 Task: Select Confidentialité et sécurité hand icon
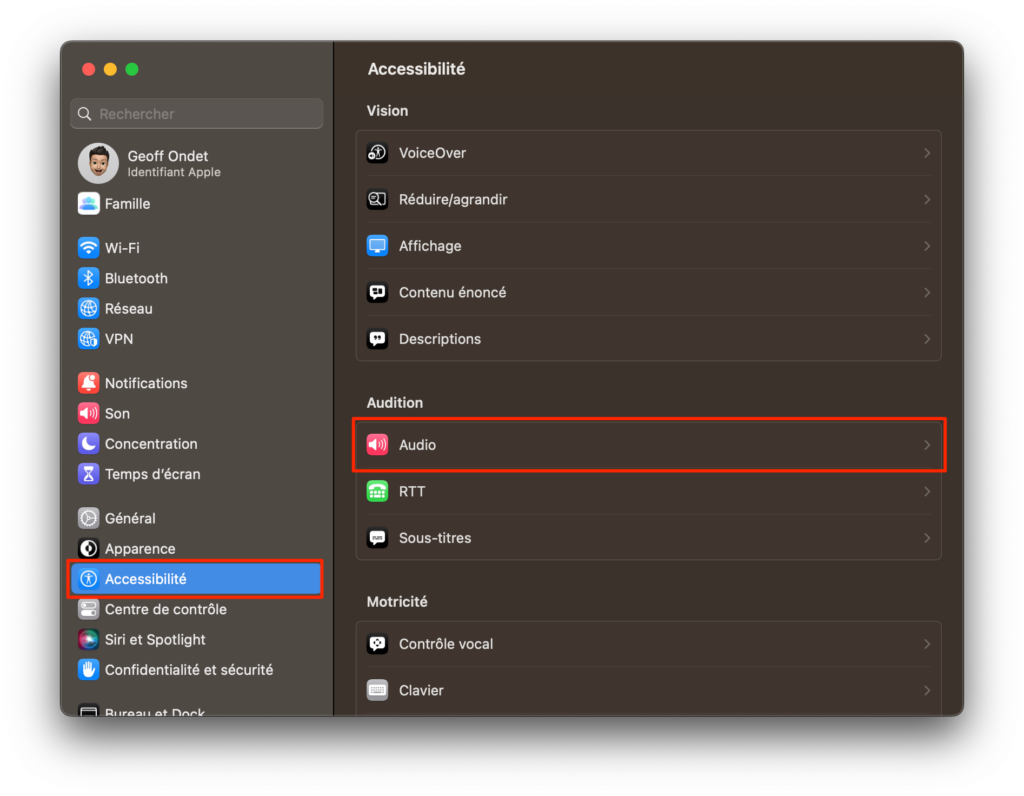point(88,670)
